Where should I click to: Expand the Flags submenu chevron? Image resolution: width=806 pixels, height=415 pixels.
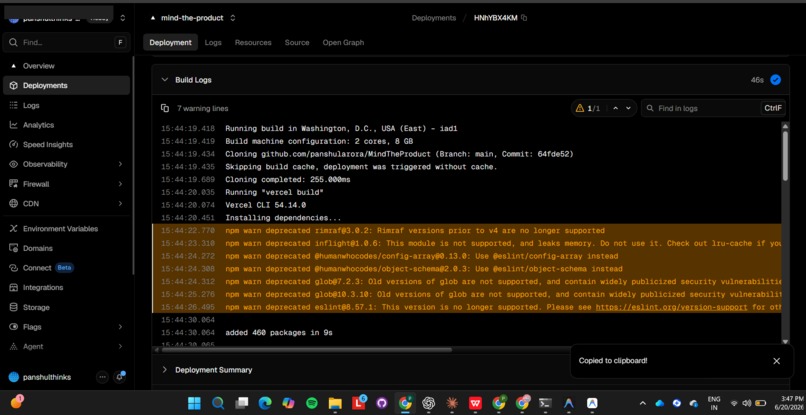120,327
